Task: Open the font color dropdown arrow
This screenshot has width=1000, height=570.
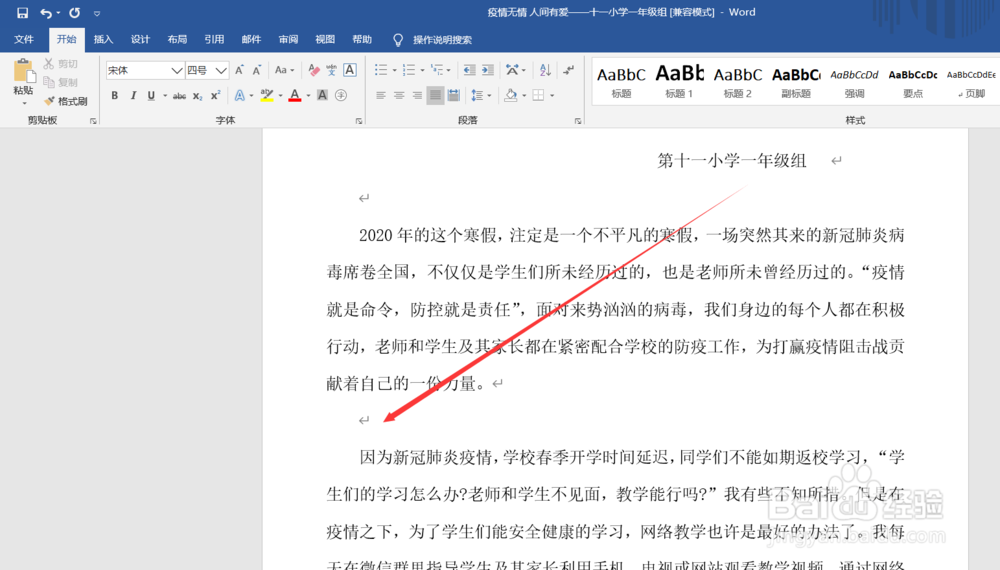Action: pos(308,96)
